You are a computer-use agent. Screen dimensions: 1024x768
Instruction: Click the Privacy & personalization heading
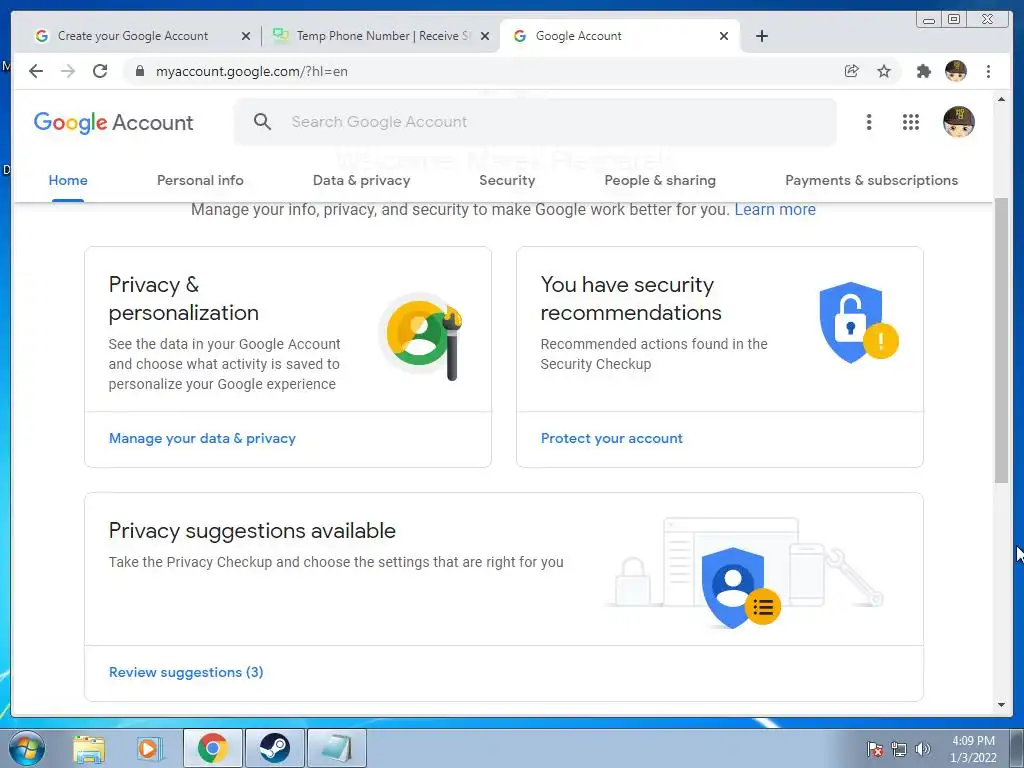coord(184,298)
